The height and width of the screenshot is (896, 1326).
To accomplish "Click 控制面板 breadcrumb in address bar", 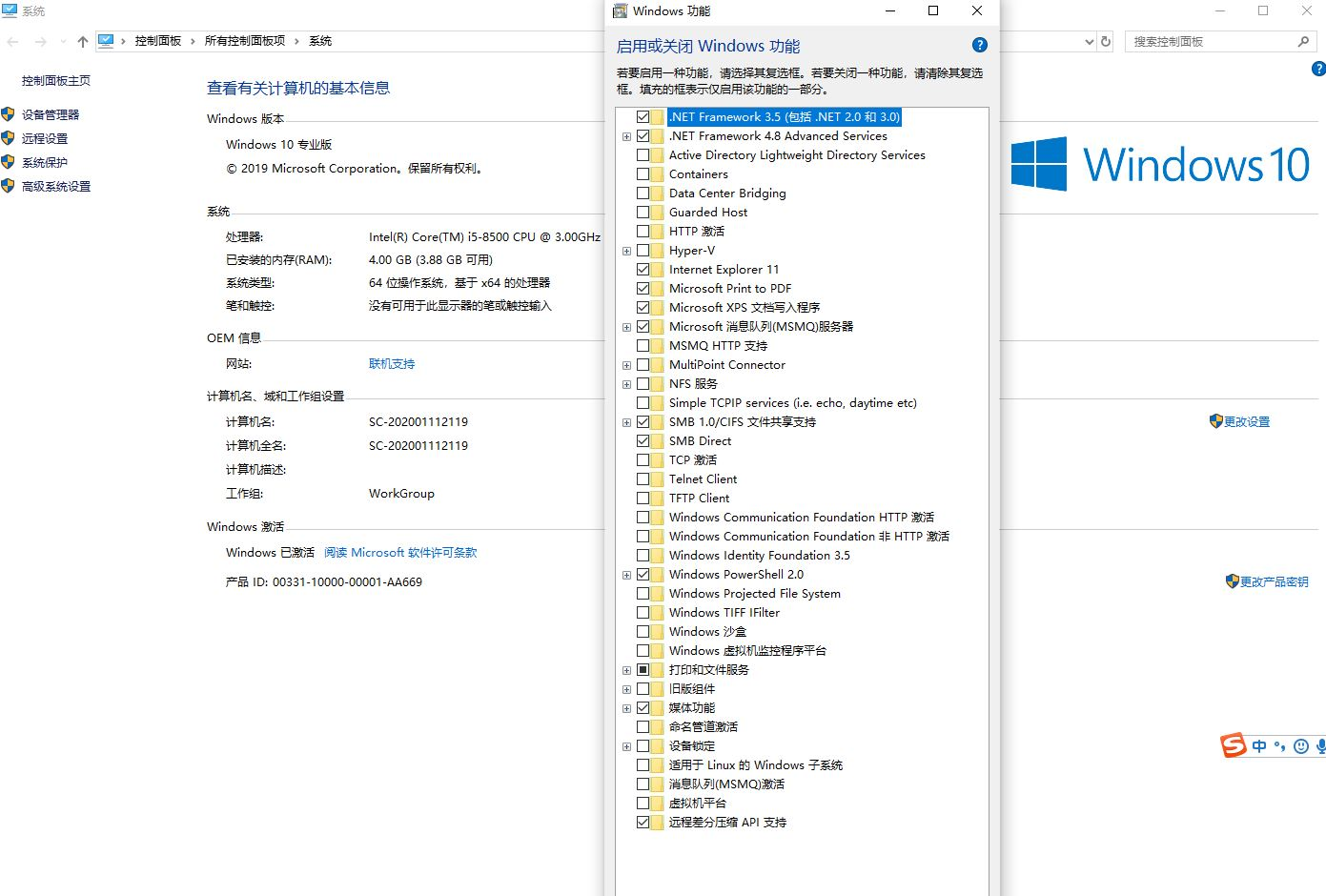I will [157, 41].
